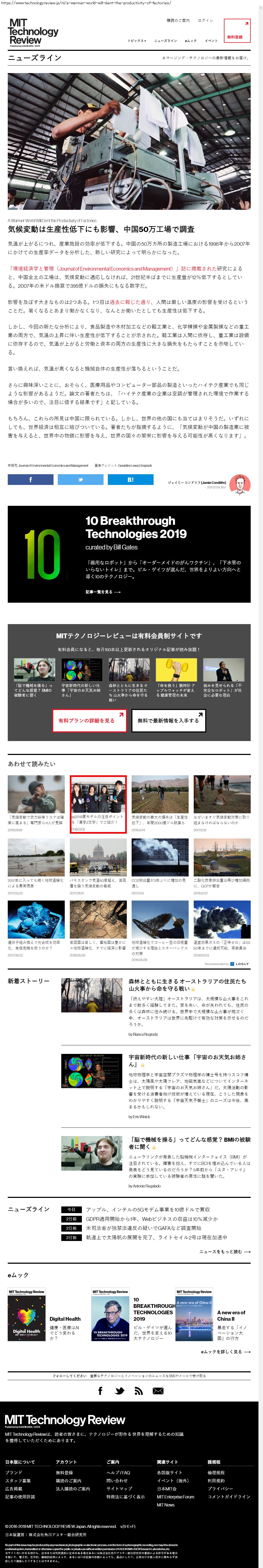Open 購読のご案内 header link

point(178,20)
